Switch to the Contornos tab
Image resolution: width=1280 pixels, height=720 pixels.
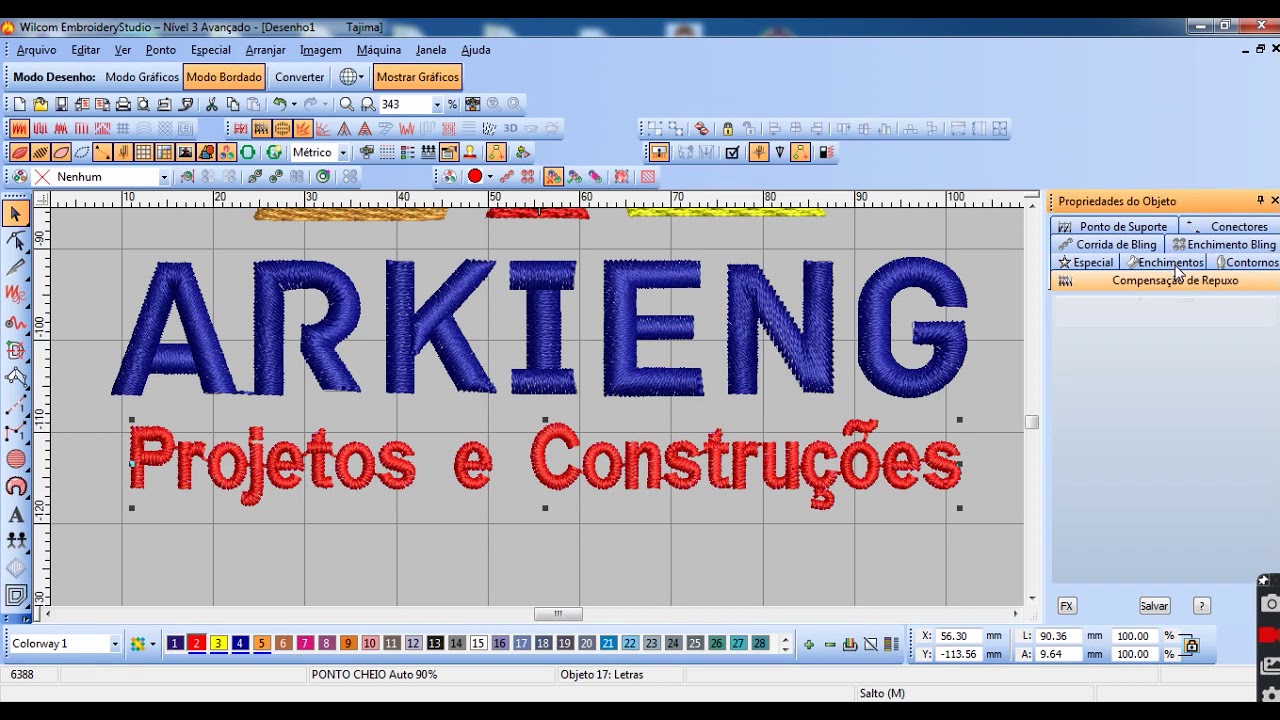1246,262
